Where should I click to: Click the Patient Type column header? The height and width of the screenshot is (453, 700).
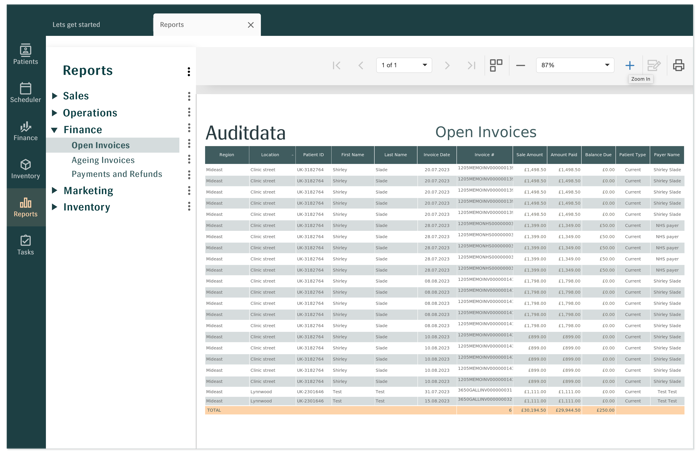pyautogui.click(x=633, y=155)
